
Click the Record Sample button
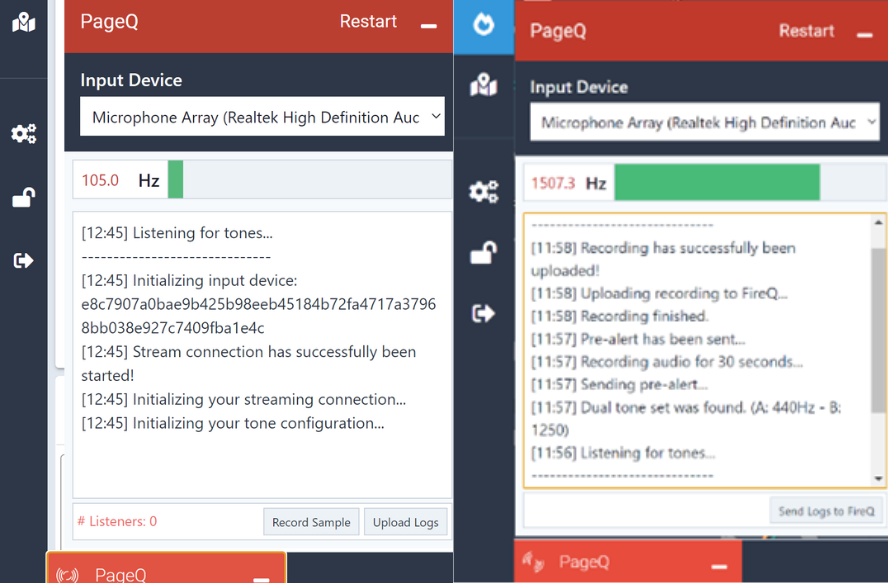click(311, 522)
